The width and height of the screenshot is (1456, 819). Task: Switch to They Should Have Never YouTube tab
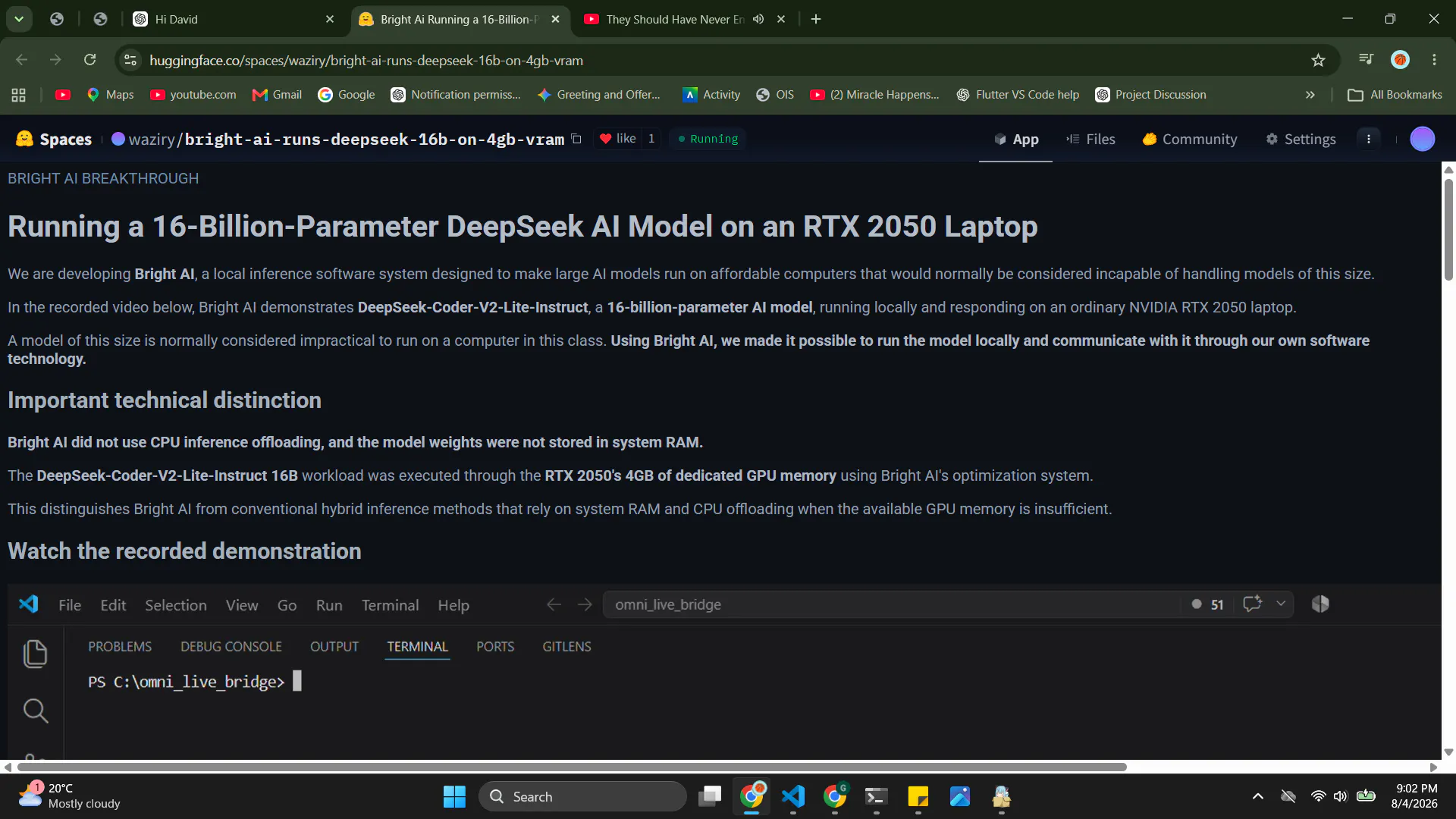pyautogui.click(x=675, y=19)
